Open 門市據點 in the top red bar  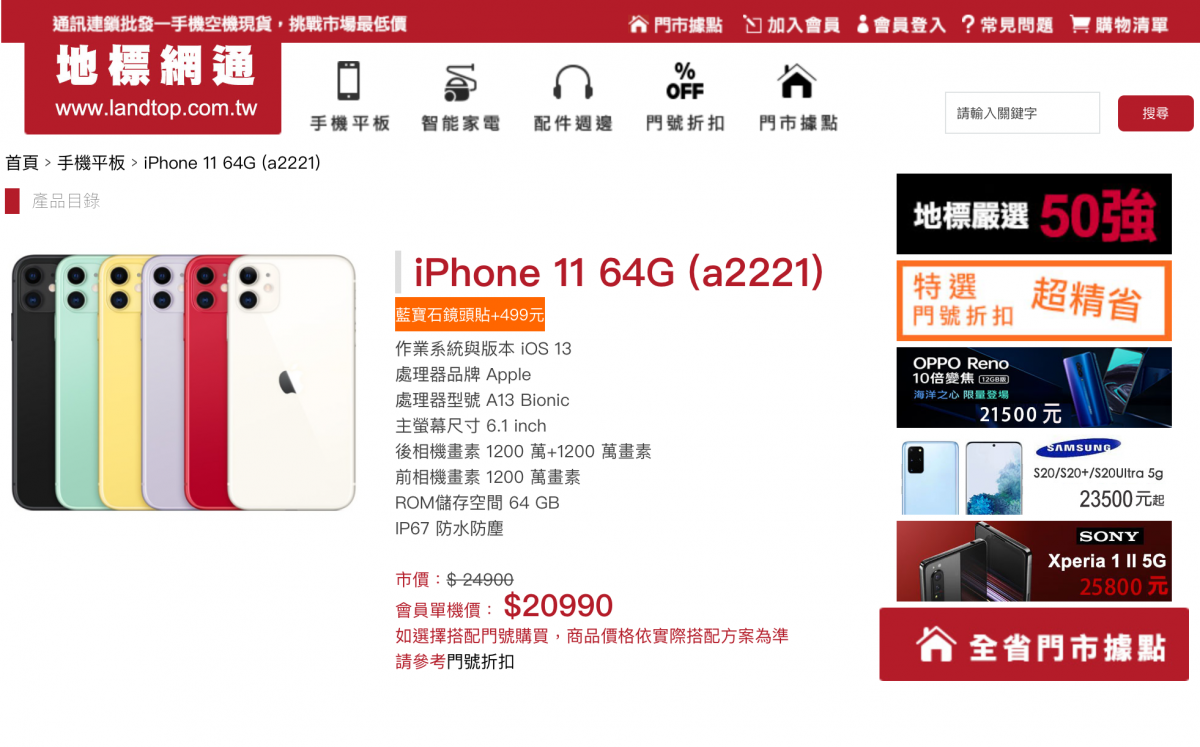coord(676,24)
